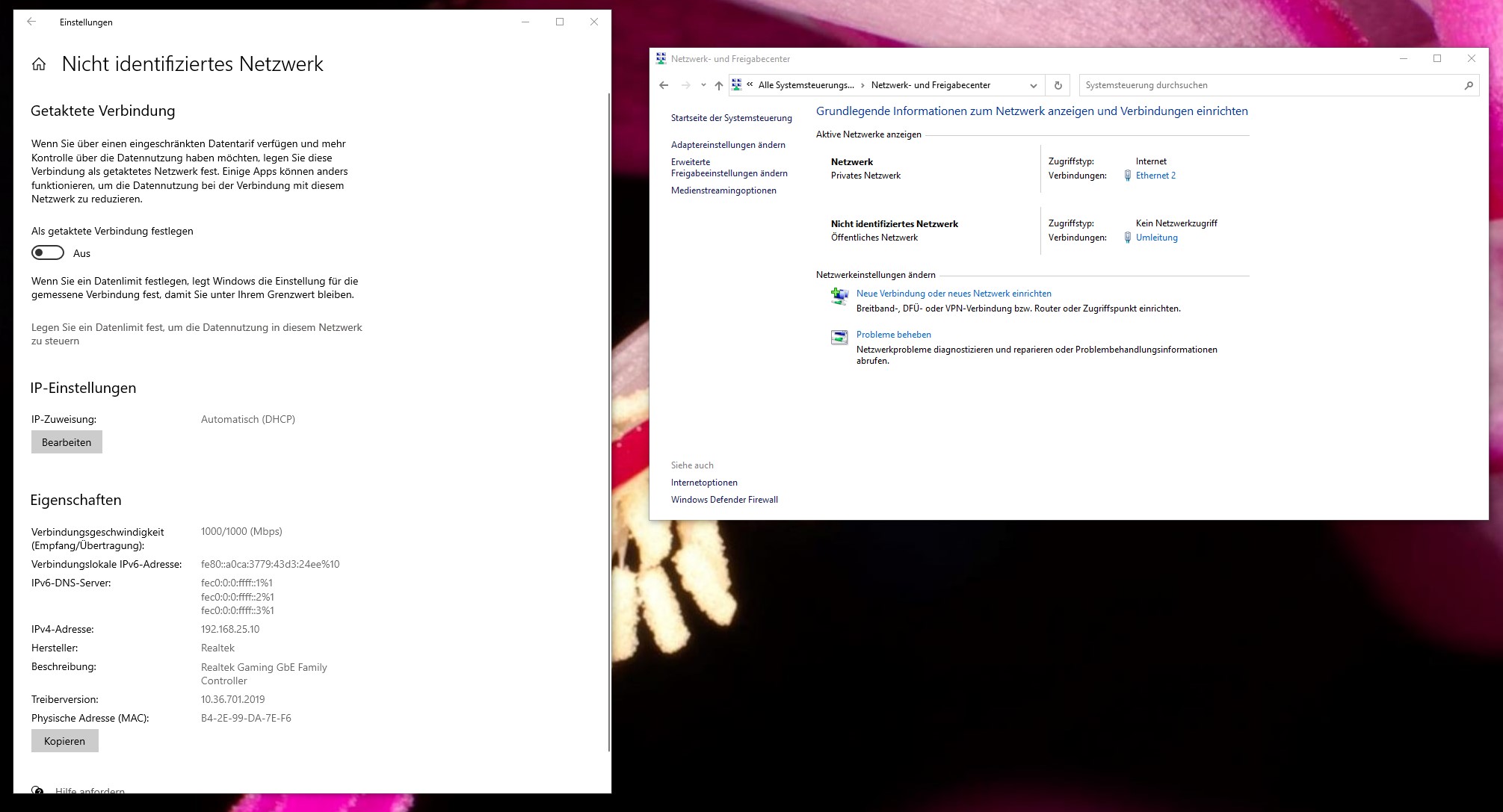
Task: Open recent locations dropdown arrow
Action: 703,85
